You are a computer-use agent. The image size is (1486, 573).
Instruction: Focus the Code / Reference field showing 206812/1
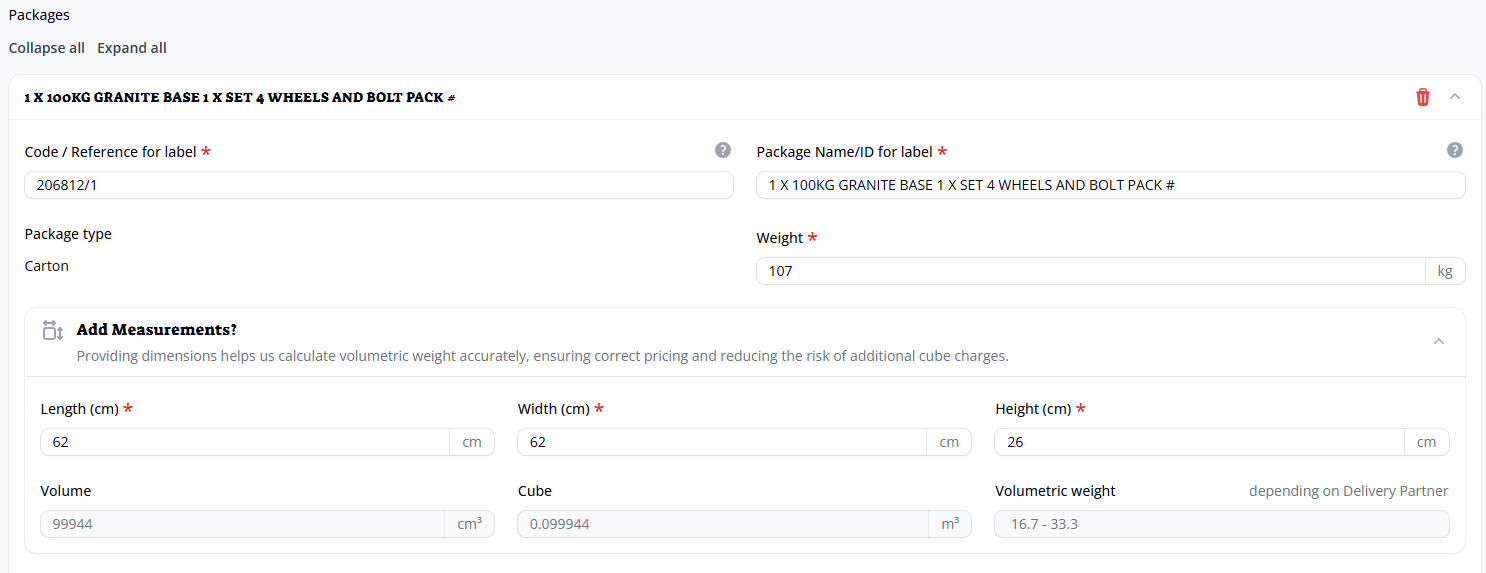point(378,185)
